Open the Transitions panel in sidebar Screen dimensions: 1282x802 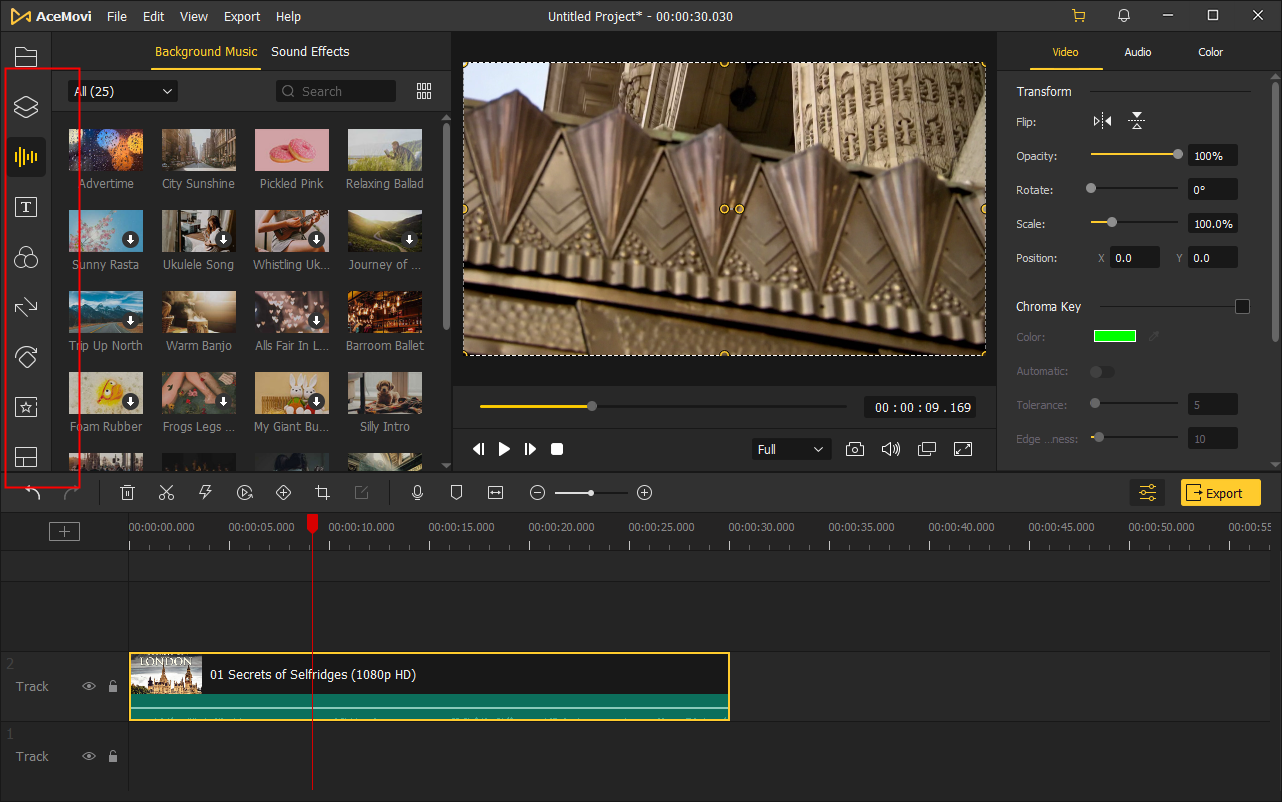(x=26, y=307)
